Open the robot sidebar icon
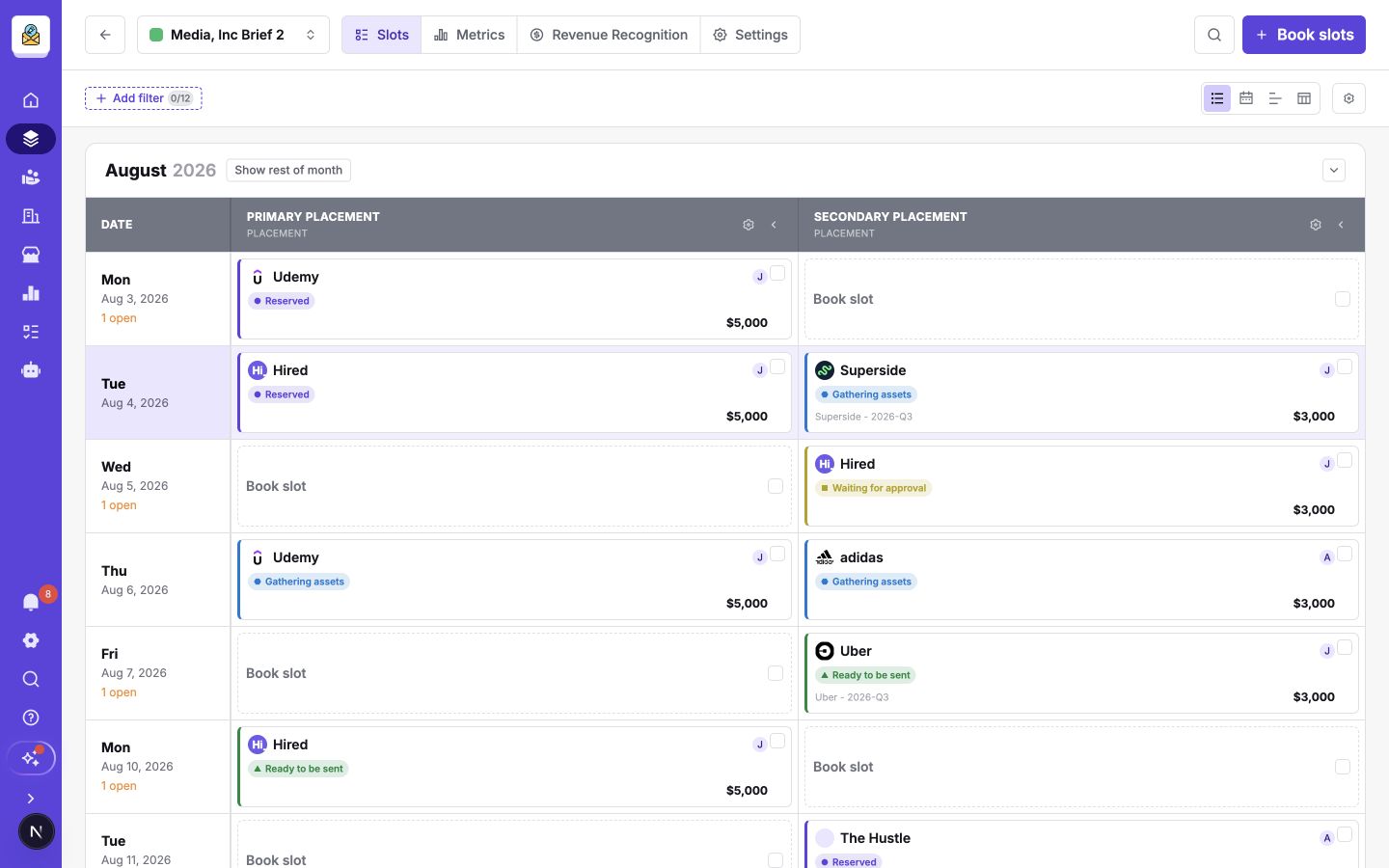This screenshot has height=868, width=1389. [31, 370]
